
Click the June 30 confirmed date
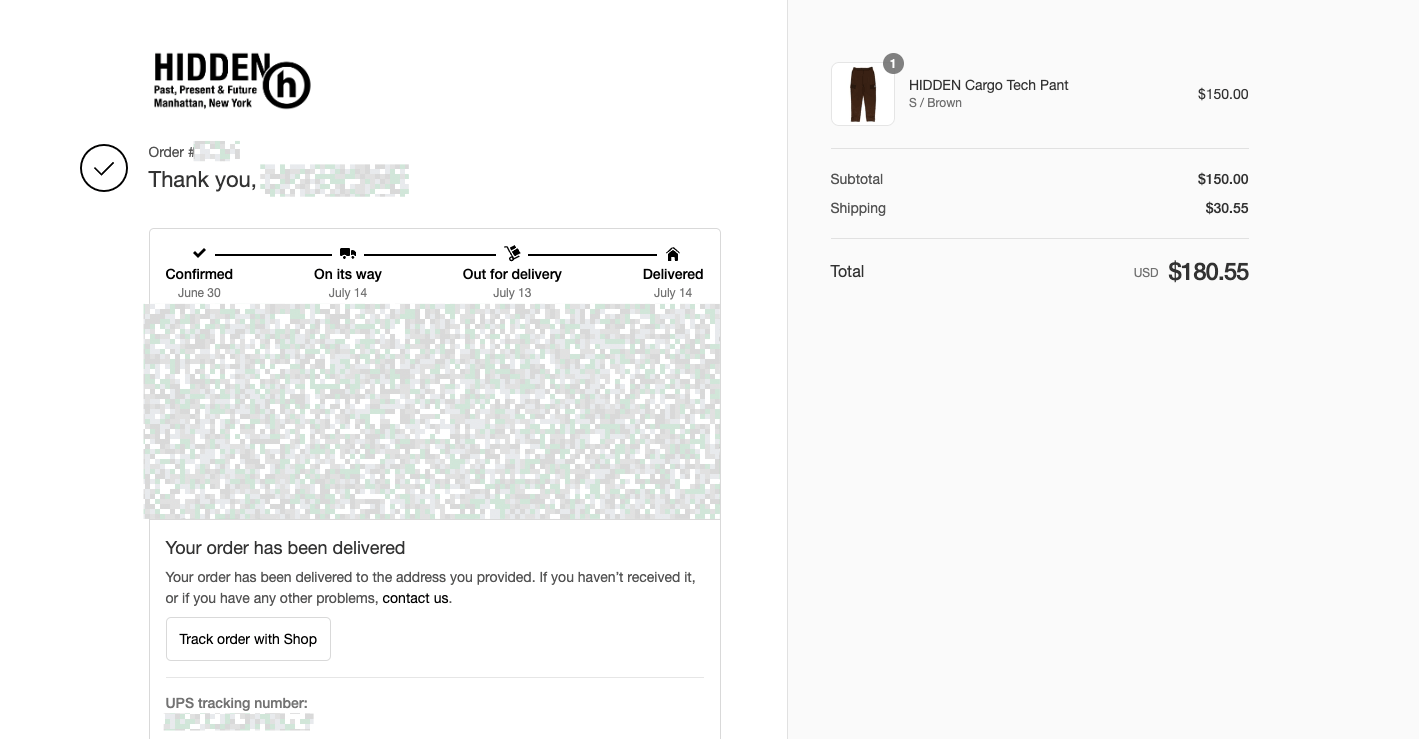pyautogui.click(x=199, y=293)
